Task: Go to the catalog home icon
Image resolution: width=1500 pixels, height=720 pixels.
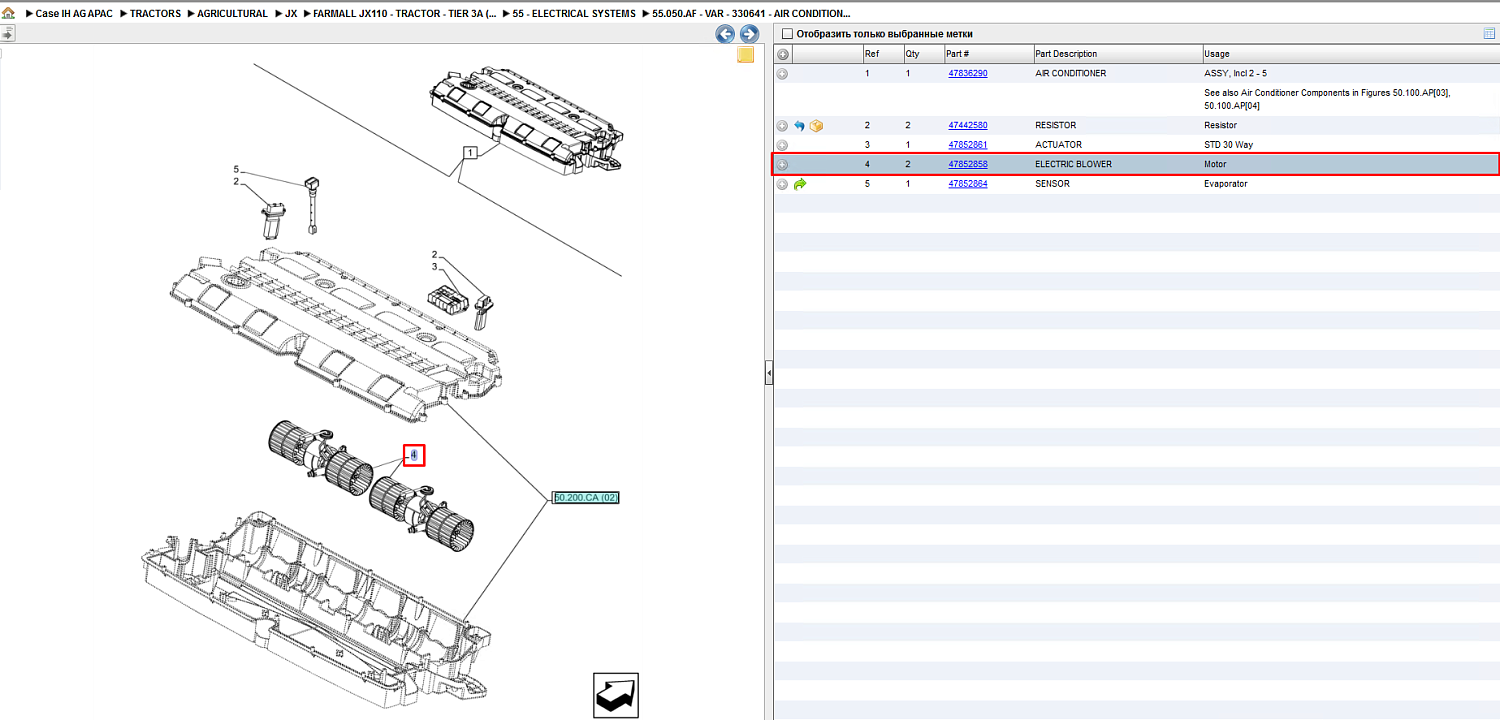Action: click(x=9, y=14)
